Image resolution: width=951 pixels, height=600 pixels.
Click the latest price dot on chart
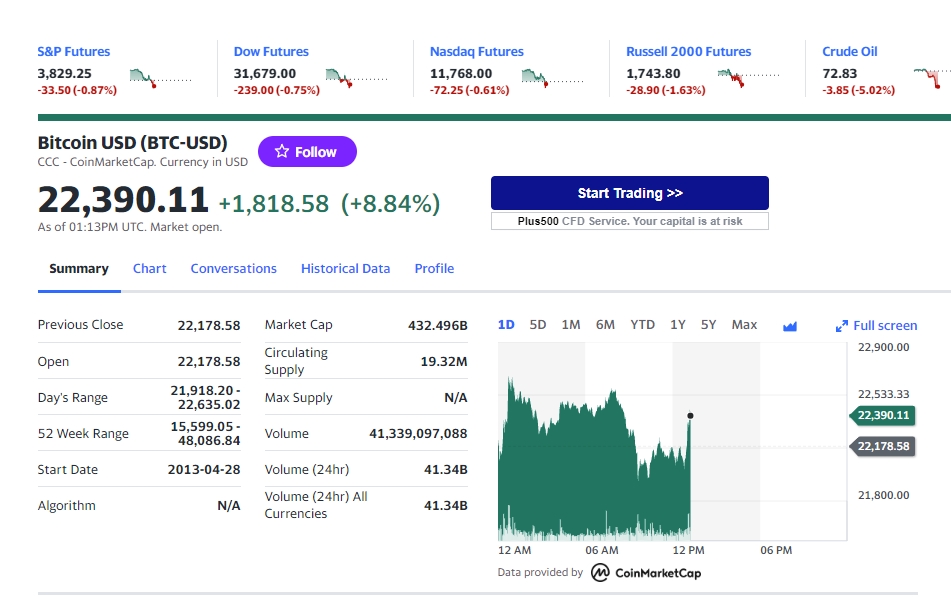[690, 416]
